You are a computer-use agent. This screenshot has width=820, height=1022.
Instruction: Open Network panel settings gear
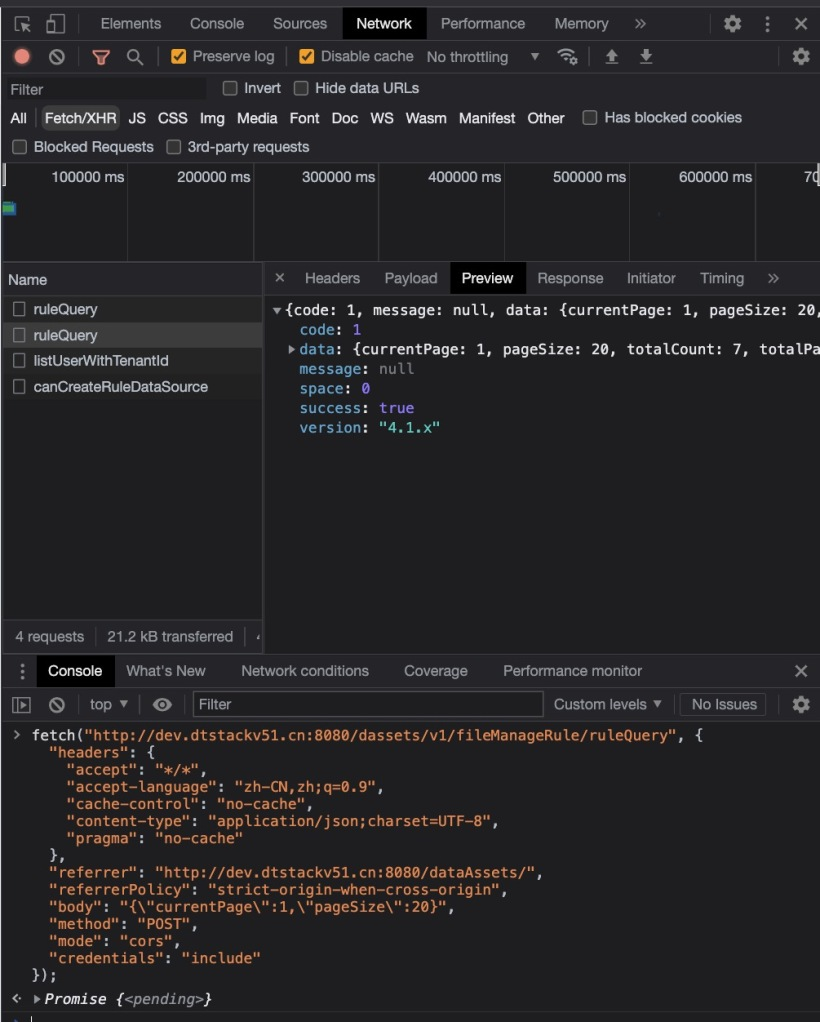(801, 57)
